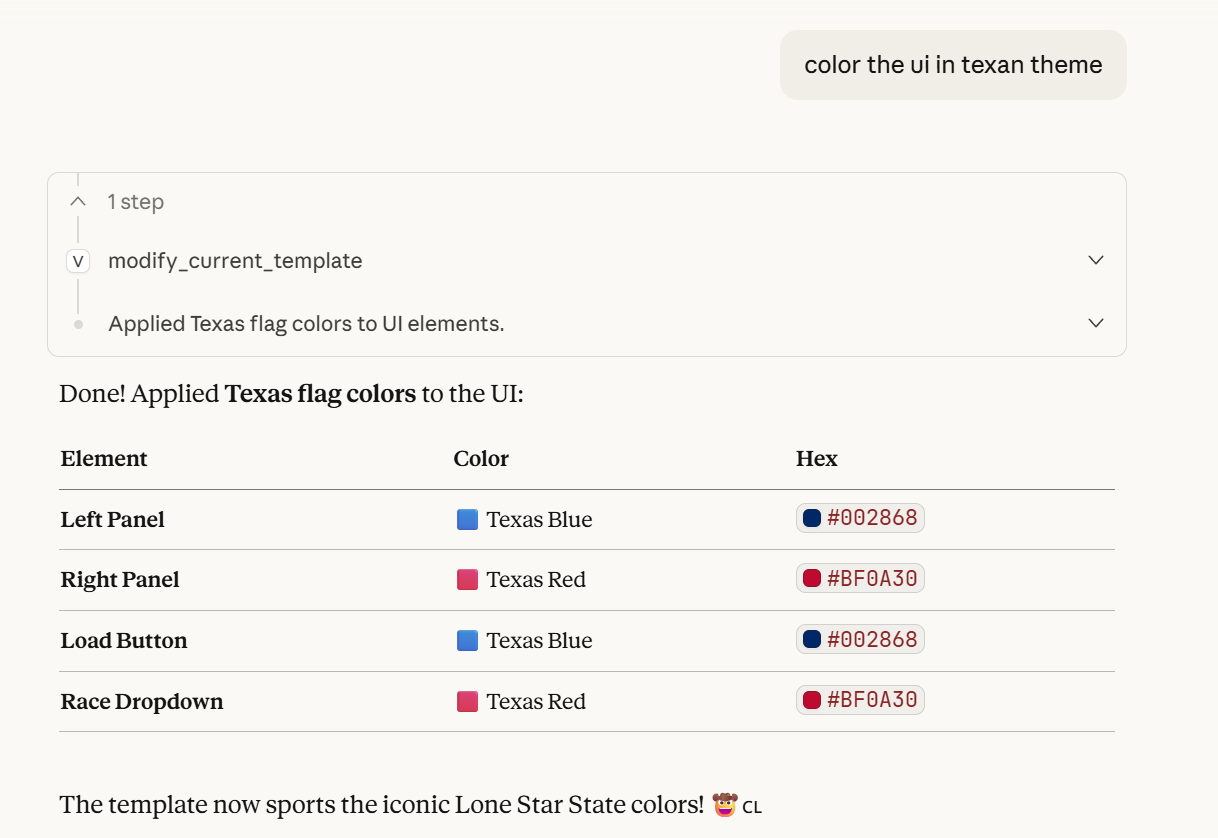Click the V icon beside modify_current_template
The height and width of the screenshot is (838, 1218).
click(x=78, y=261)
